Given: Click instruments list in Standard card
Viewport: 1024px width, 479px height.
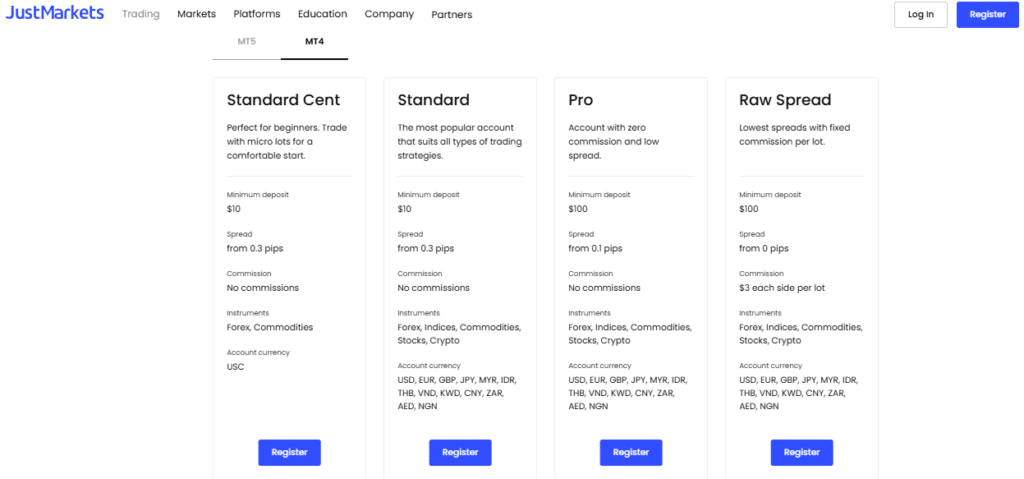Looking at the screenshot, I should click(459, 334).
